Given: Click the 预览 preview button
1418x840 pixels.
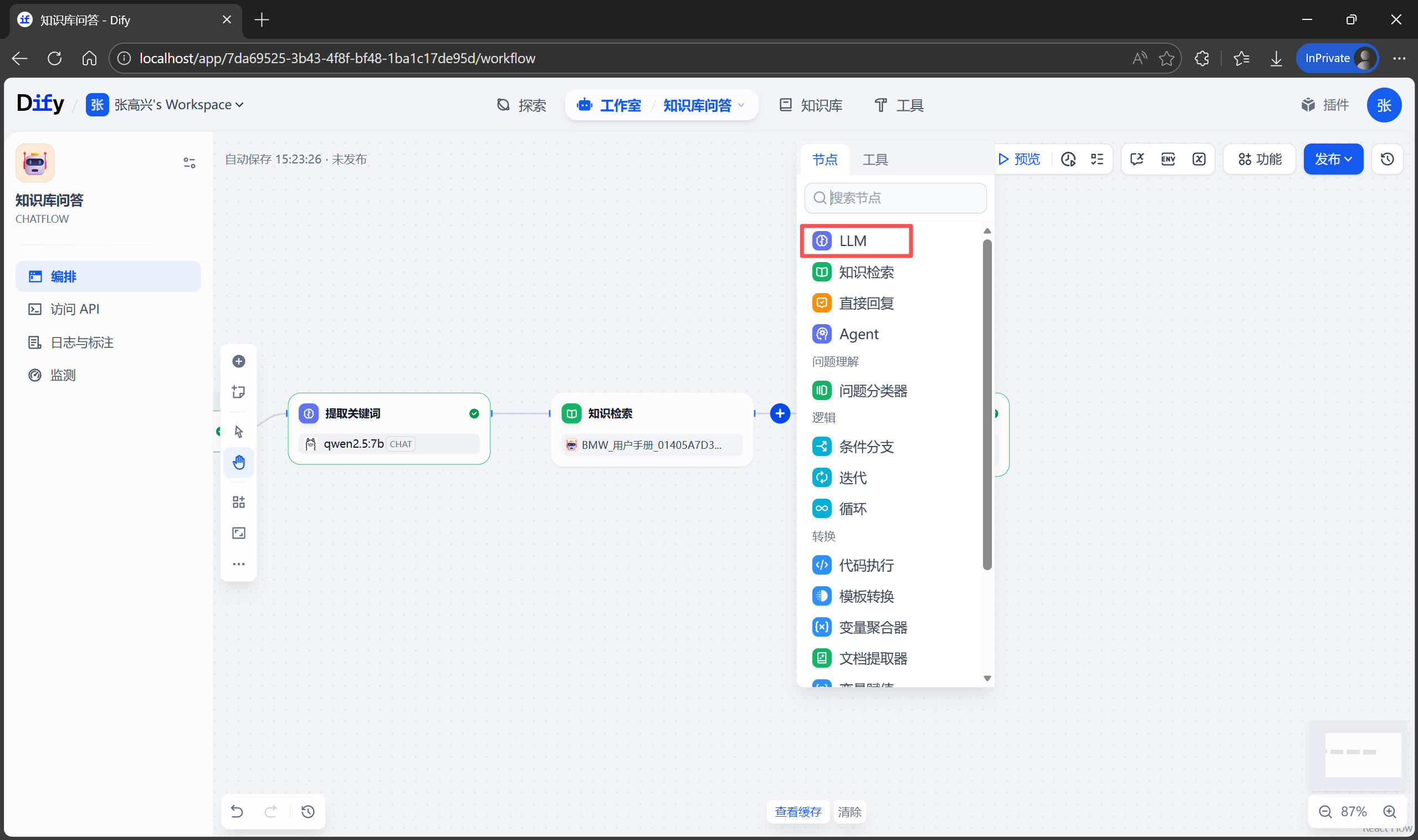Looking at the screenshot, I should [x=1020, y=159].
